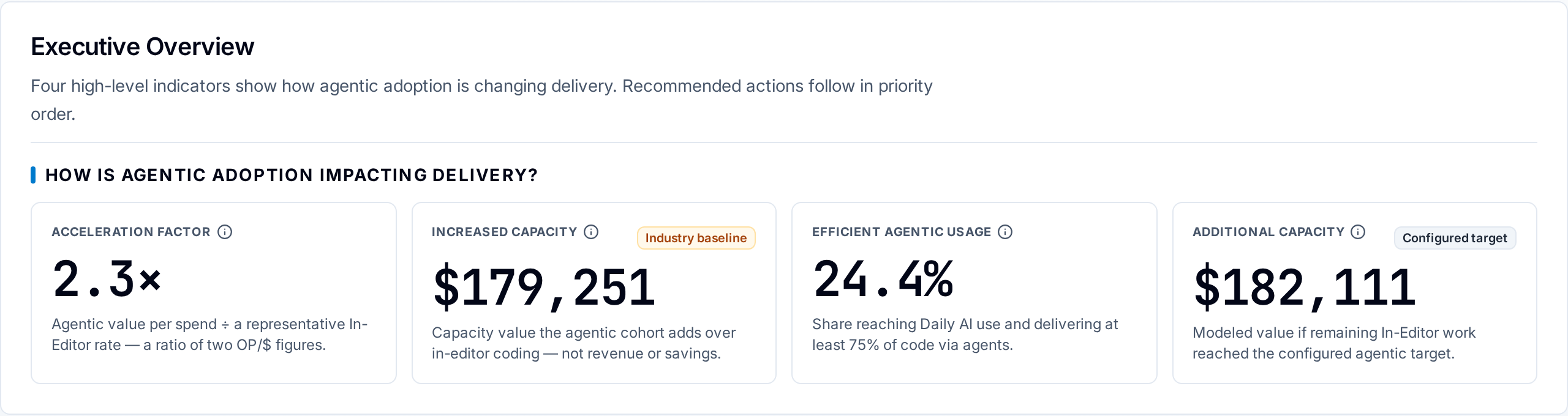The height and width of the screenshot is (416, 1568).
Task: Click the Increased Capacity card label
Action: pyautogui.click(x=505, y=232)
